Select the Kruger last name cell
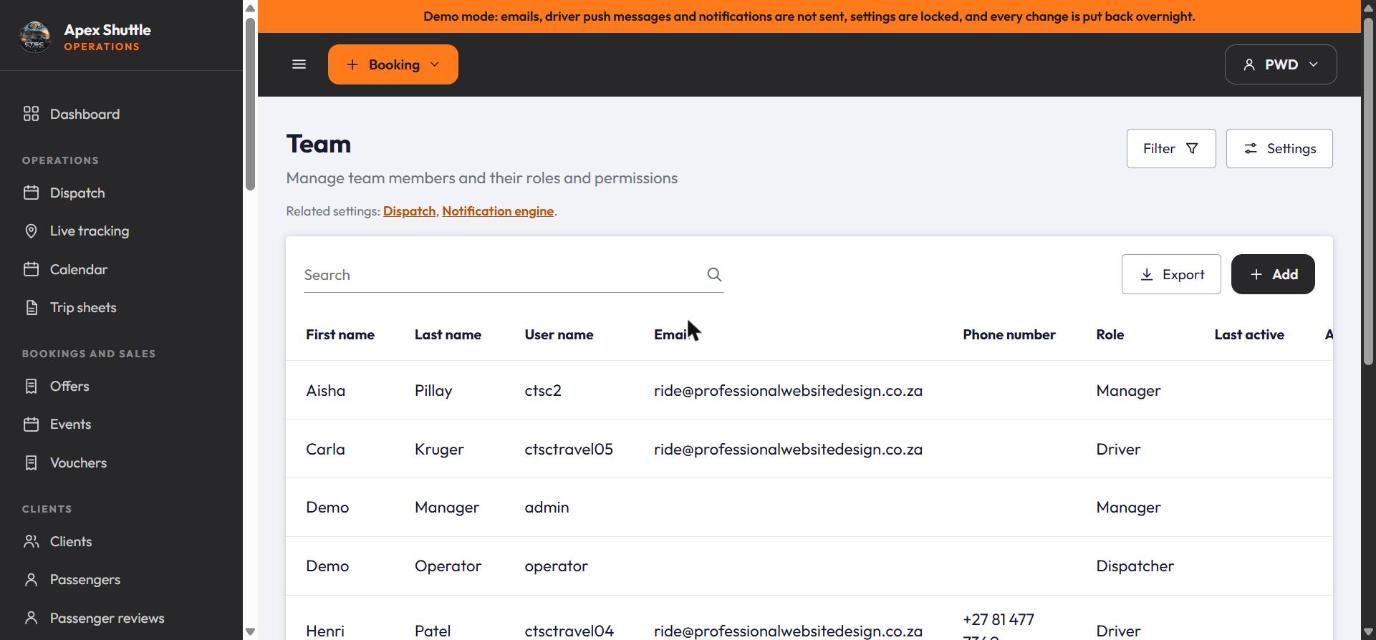This screenshot has width=1376, height=640. [439, 449]
